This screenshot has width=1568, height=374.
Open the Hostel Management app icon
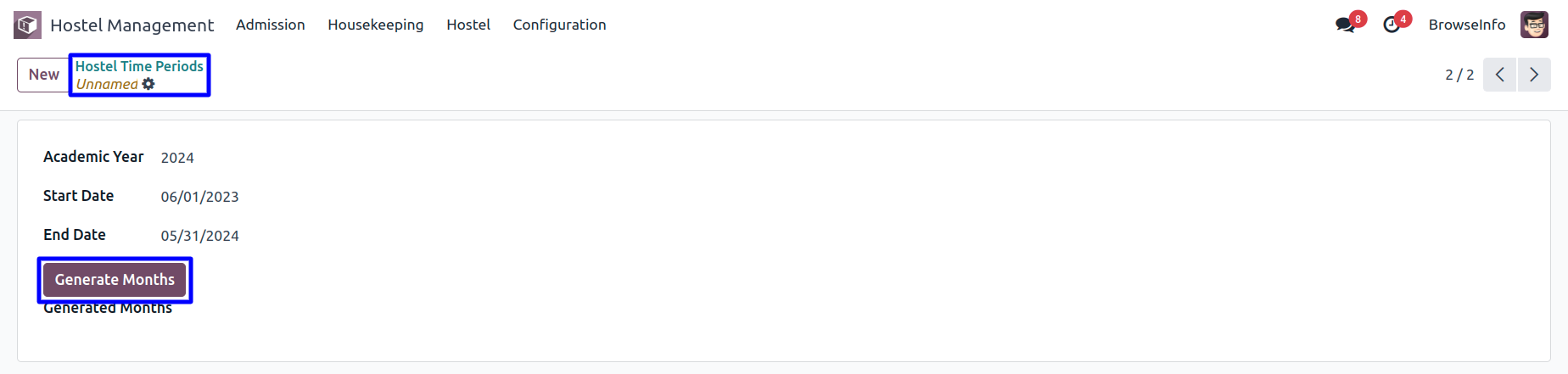tap(27, 25)
